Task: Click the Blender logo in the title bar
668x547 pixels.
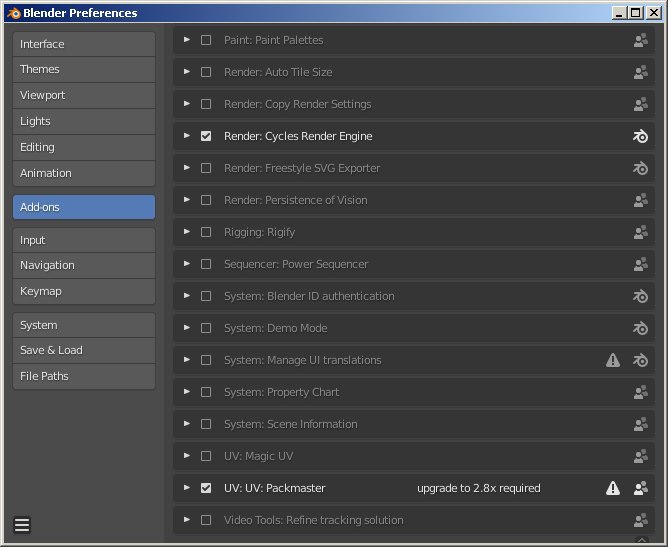Action: (x=14, y=13)
